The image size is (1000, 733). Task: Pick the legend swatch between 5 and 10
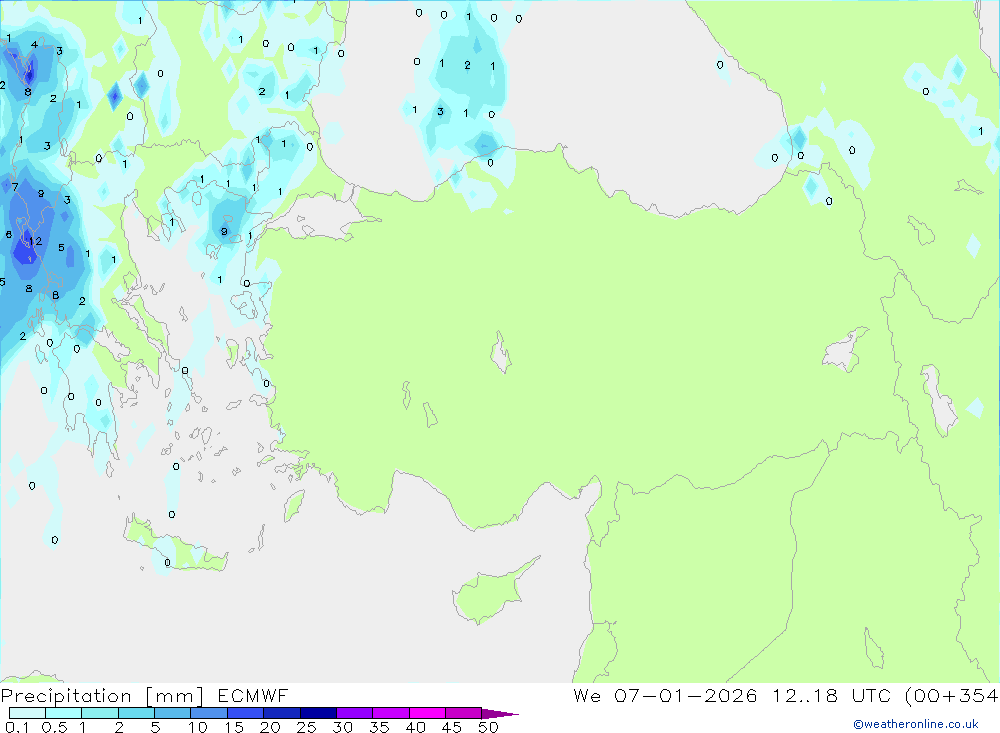[x=172, y=713]
